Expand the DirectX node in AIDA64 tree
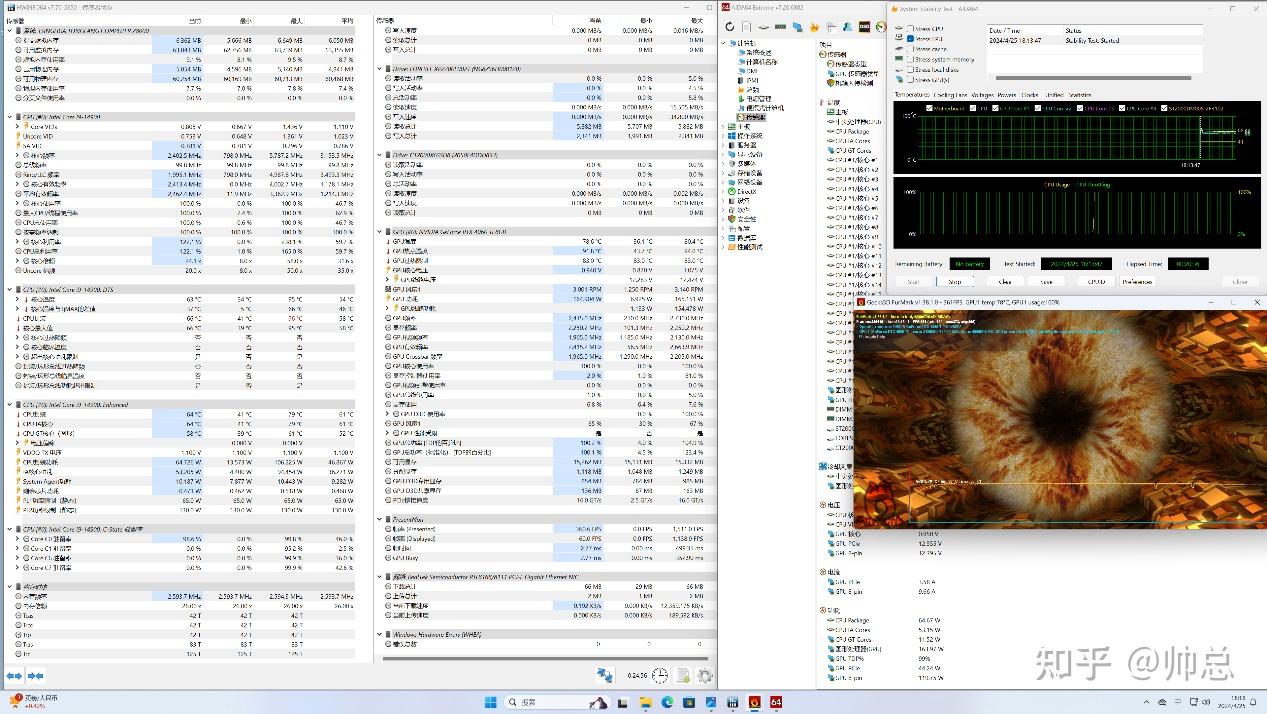 click(725, 191)
